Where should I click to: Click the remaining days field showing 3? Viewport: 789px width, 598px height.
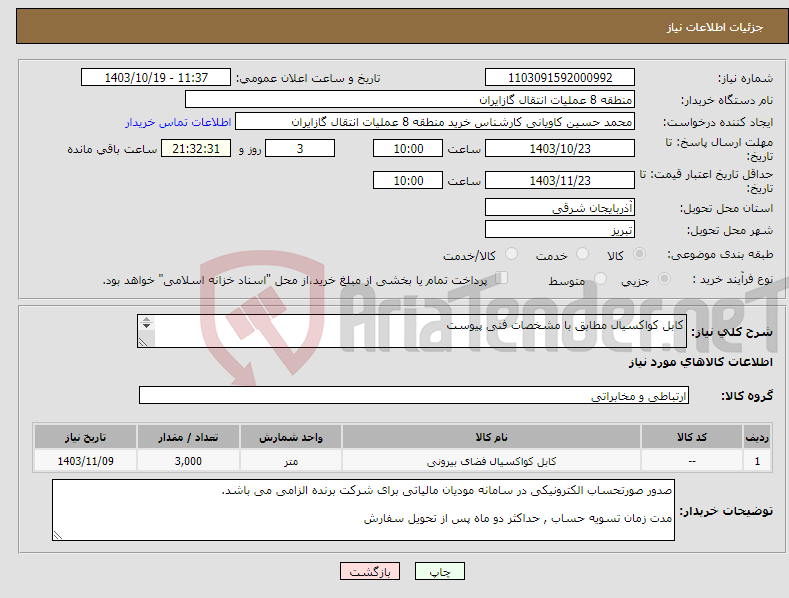pyautogui.click(x=300, y=148)
